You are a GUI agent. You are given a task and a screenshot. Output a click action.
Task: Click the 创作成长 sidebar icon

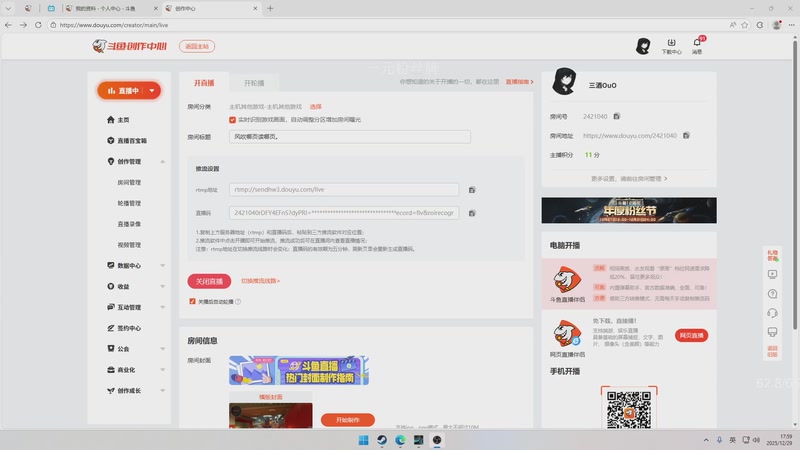[111, 390]
